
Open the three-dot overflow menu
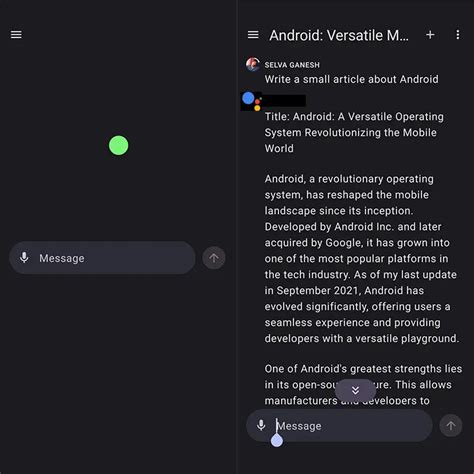tap(458, 35)
